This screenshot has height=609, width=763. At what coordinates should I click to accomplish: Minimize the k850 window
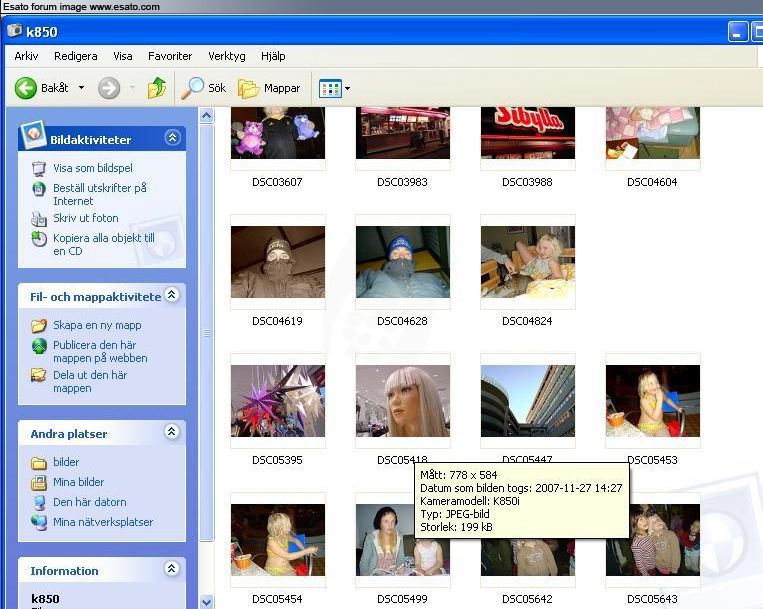[x=738, y=32]
